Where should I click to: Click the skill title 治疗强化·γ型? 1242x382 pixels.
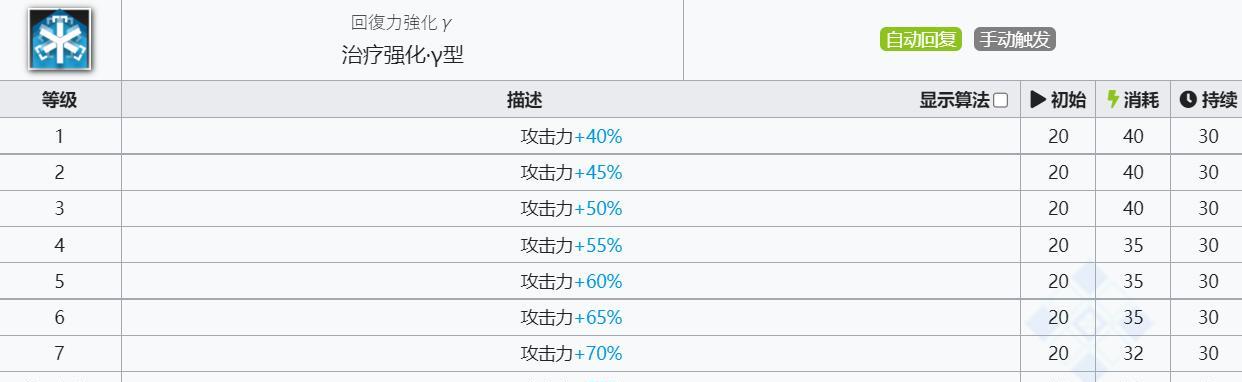(x=403, y=55)
